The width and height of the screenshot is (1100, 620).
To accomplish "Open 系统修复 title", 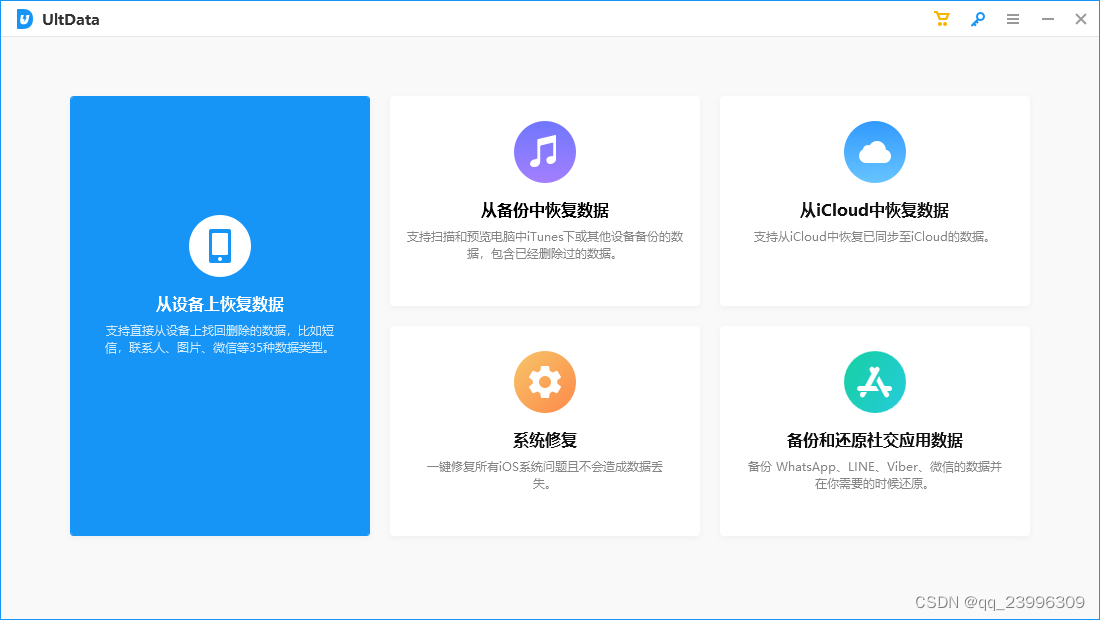I will pyautogui.click(x=544, y=440).
